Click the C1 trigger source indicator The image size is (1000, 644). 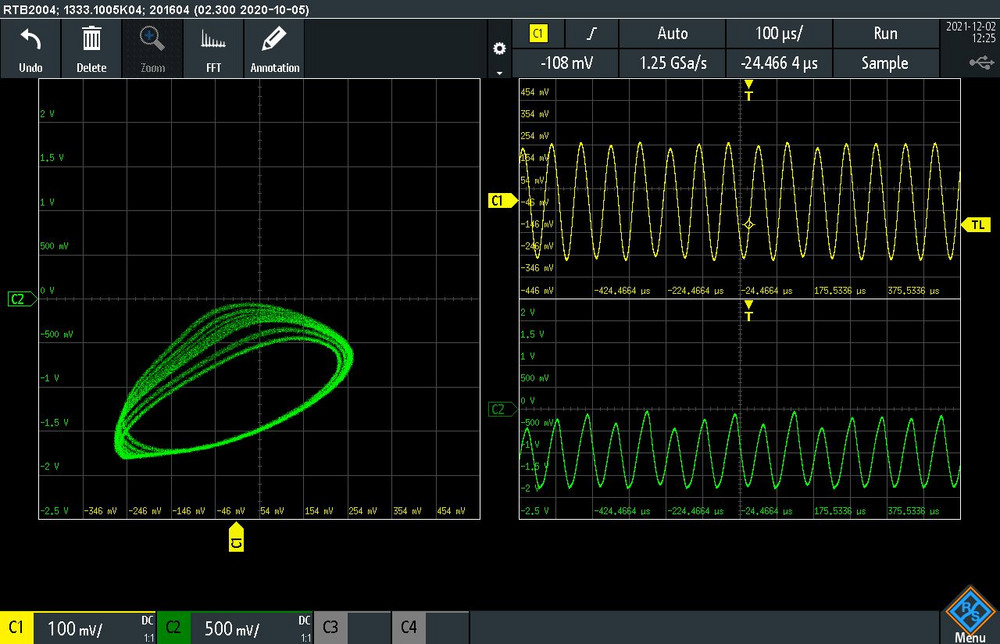click(538, 34)
